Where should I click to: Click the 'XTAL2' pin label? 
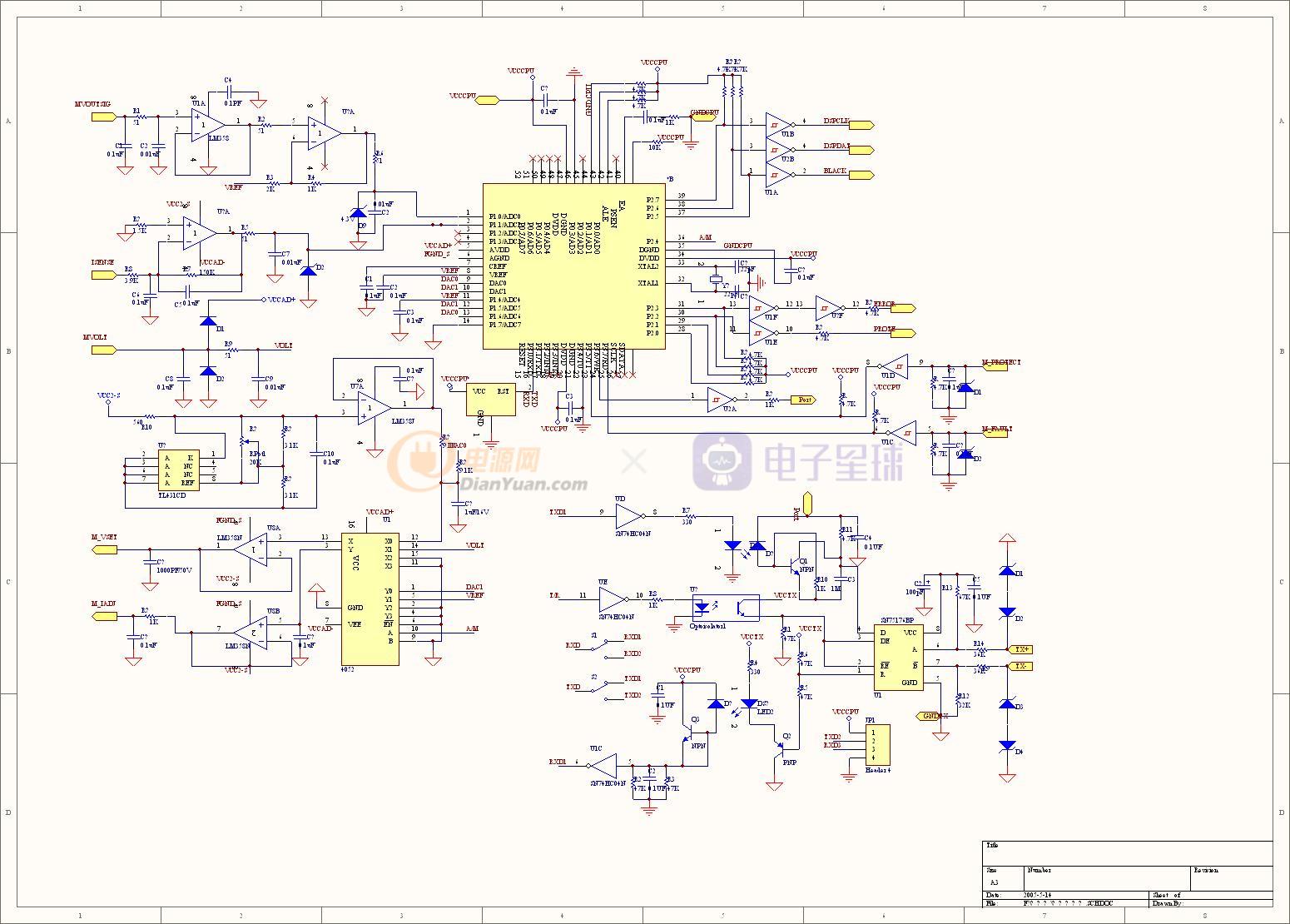coord(648,266)
